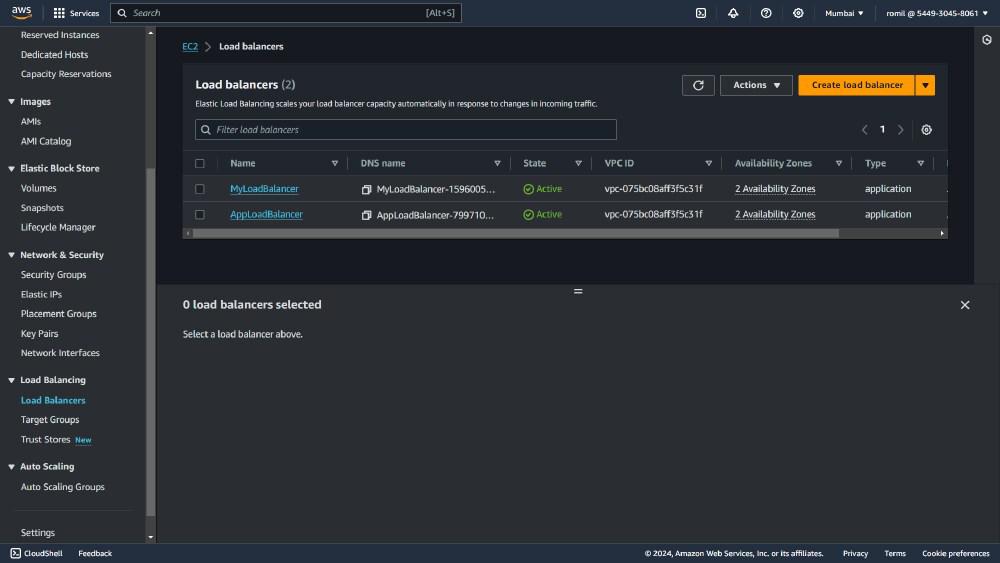This screenshot has height=563, width=1000.
Task: Click Create load balancer button
Action: 857,85
